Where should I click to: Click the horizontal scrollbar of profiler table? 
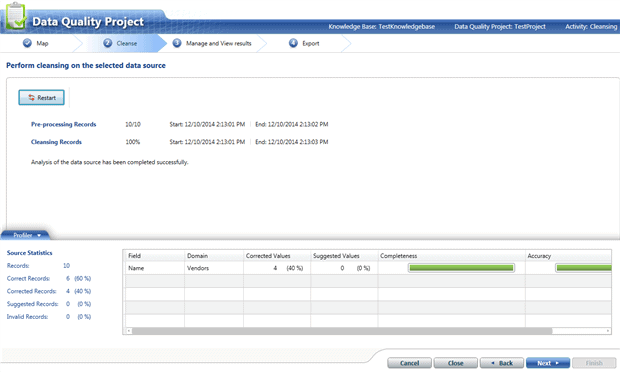point(342,331)
